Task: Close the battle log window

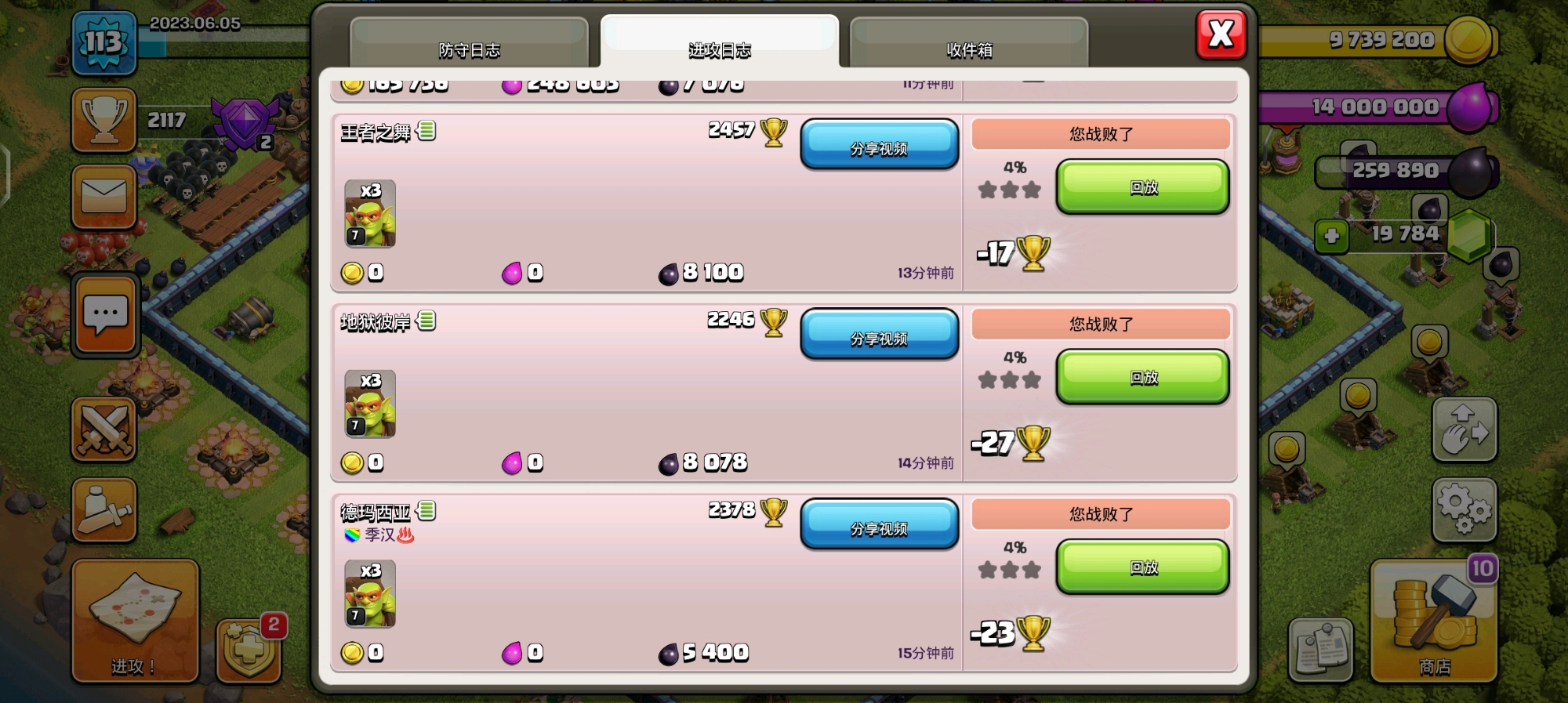Action: (1221, 34)
